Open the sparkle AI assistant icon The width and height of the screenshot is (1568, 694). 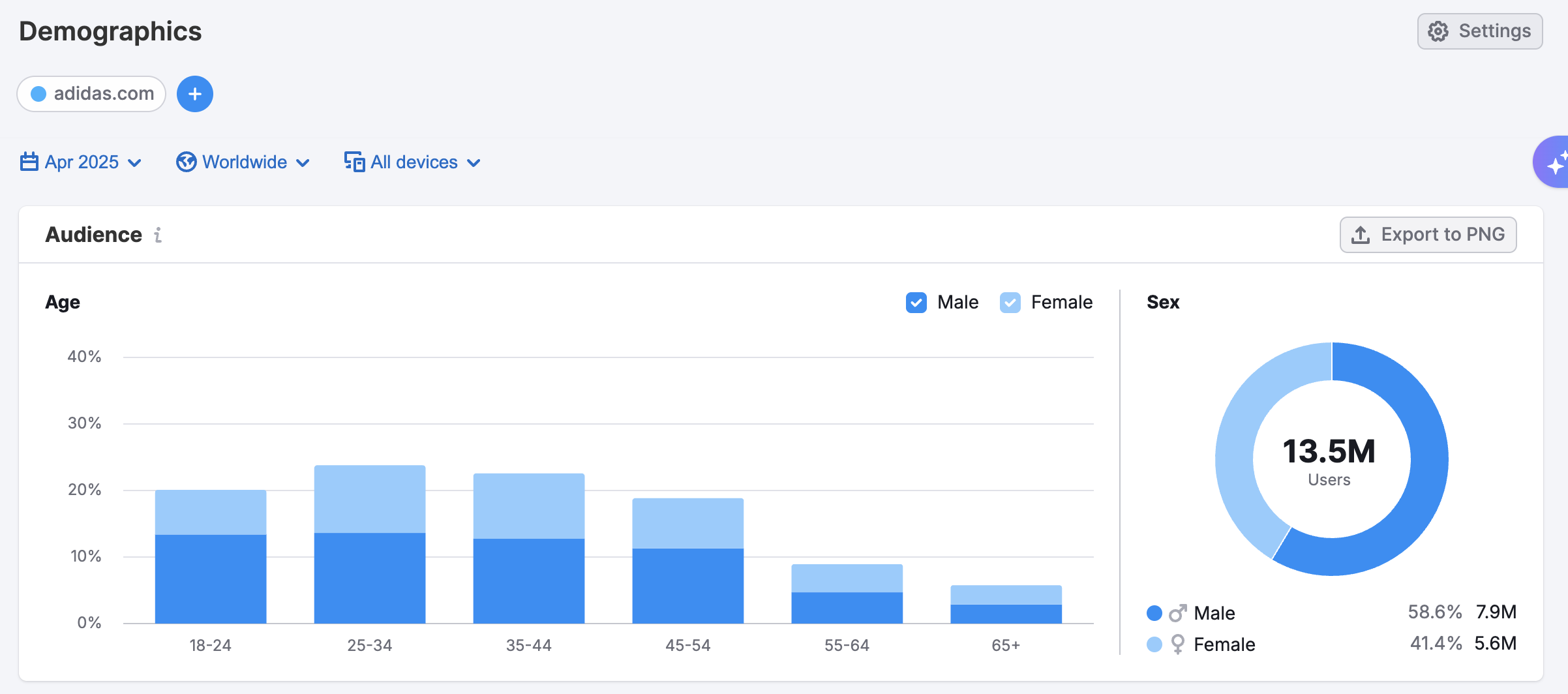coord(1555,162)
